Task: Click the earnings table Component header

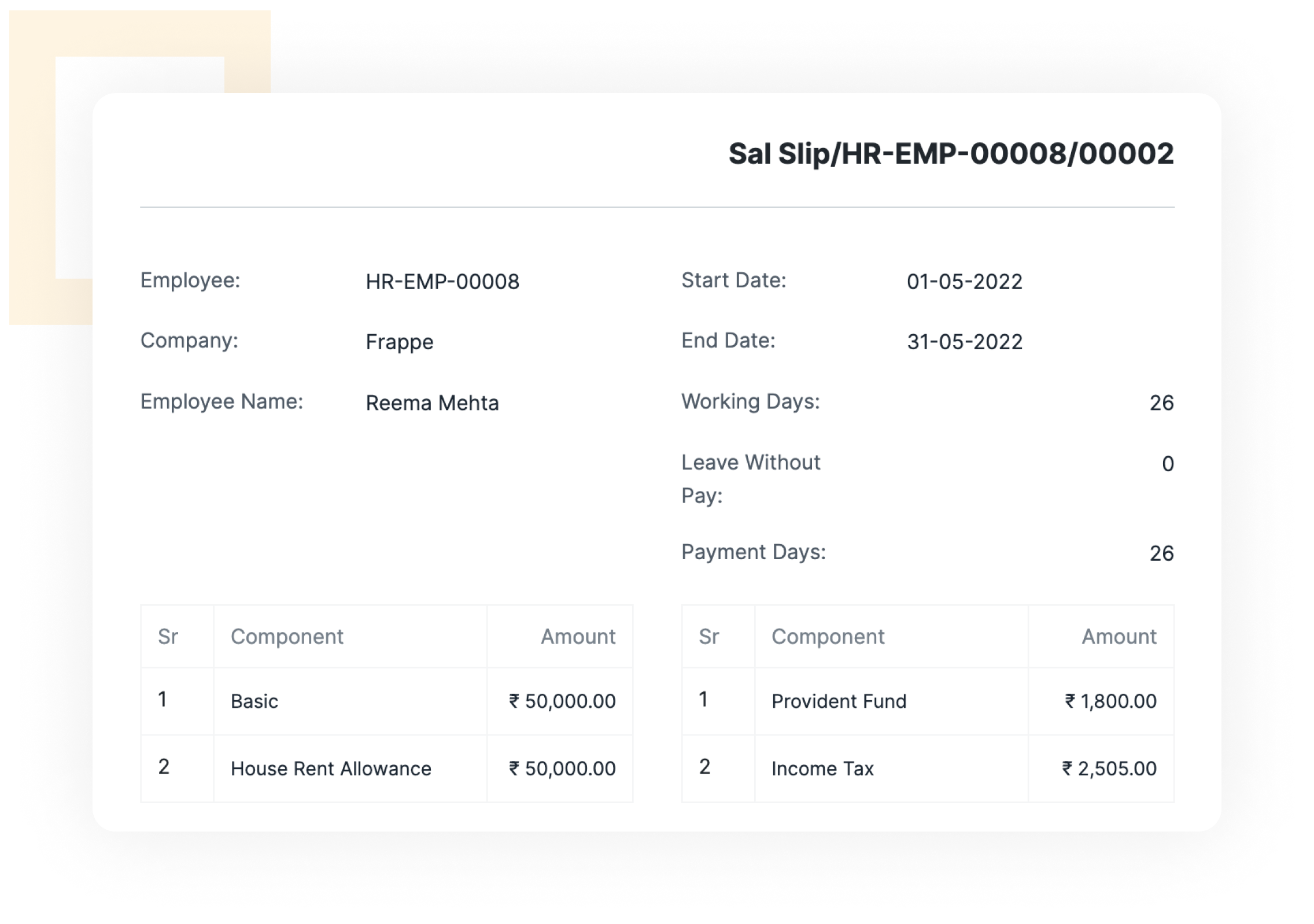Action: pos(287,637)
